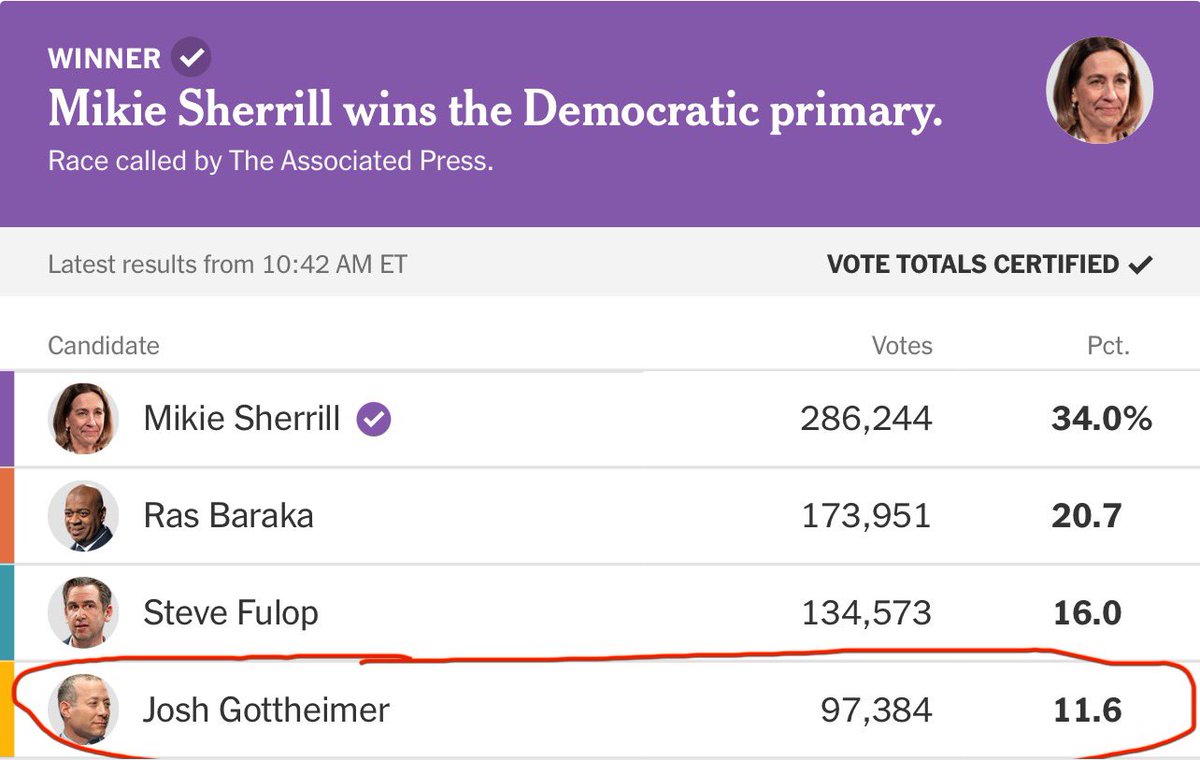The height and width of the screenshot is (760, 1200).
Task: Click the purple color bar beside Sherrill's row
Action: (6, 419)
